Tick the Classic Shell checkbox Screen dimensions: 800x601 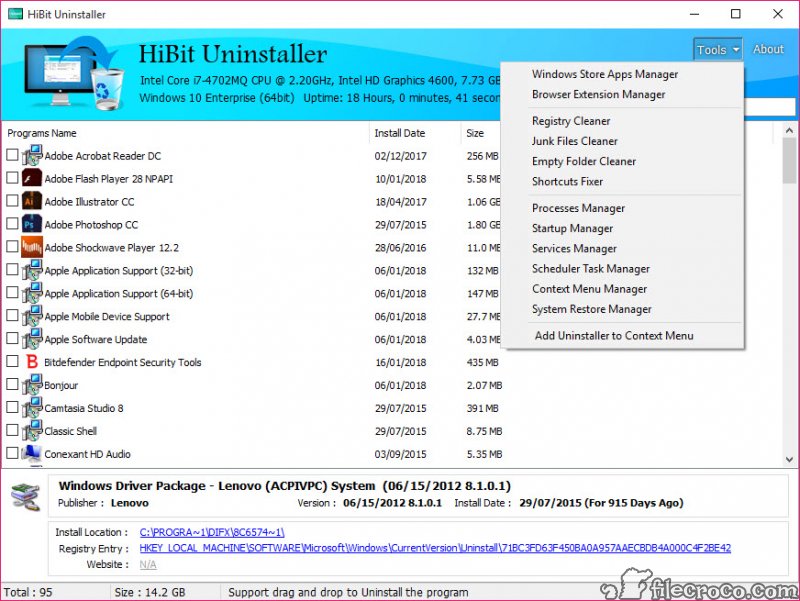tap(12, 430)
